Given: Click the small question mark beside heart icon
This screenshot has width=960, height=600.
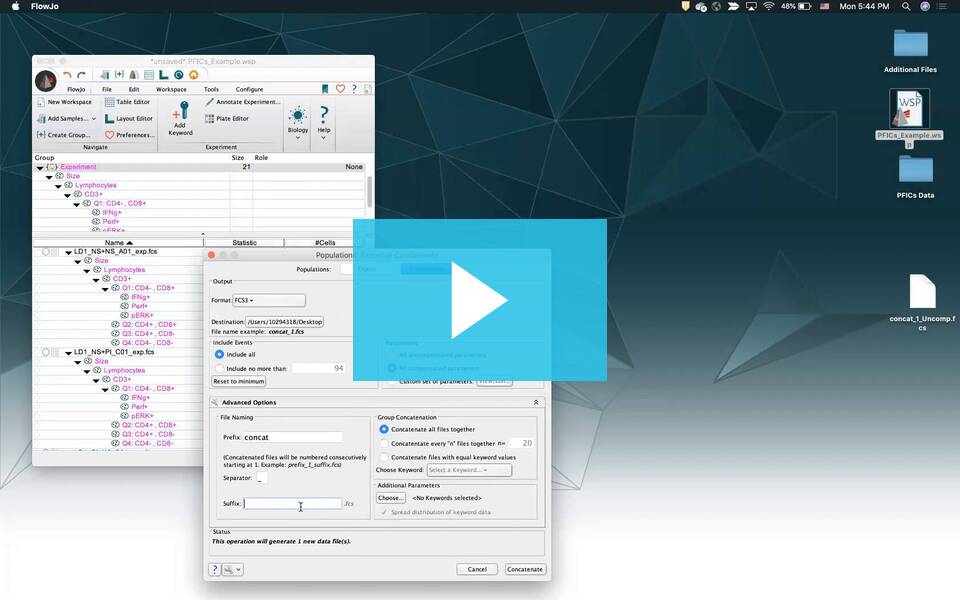Looking at the screenshot, I should (x=354, y=89).
